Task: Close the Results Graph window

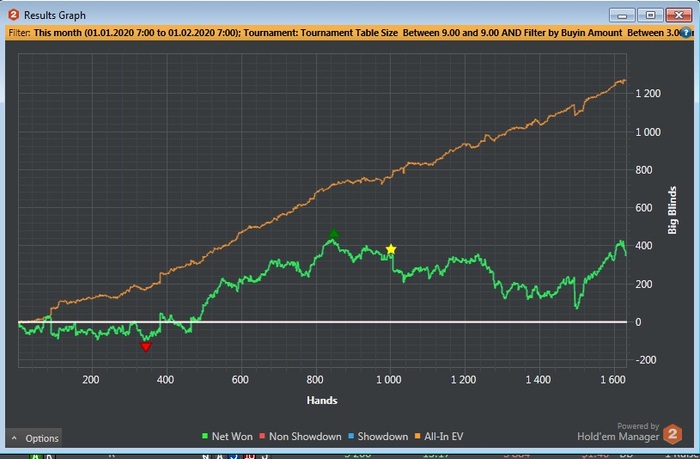Action: click(679, 15)
